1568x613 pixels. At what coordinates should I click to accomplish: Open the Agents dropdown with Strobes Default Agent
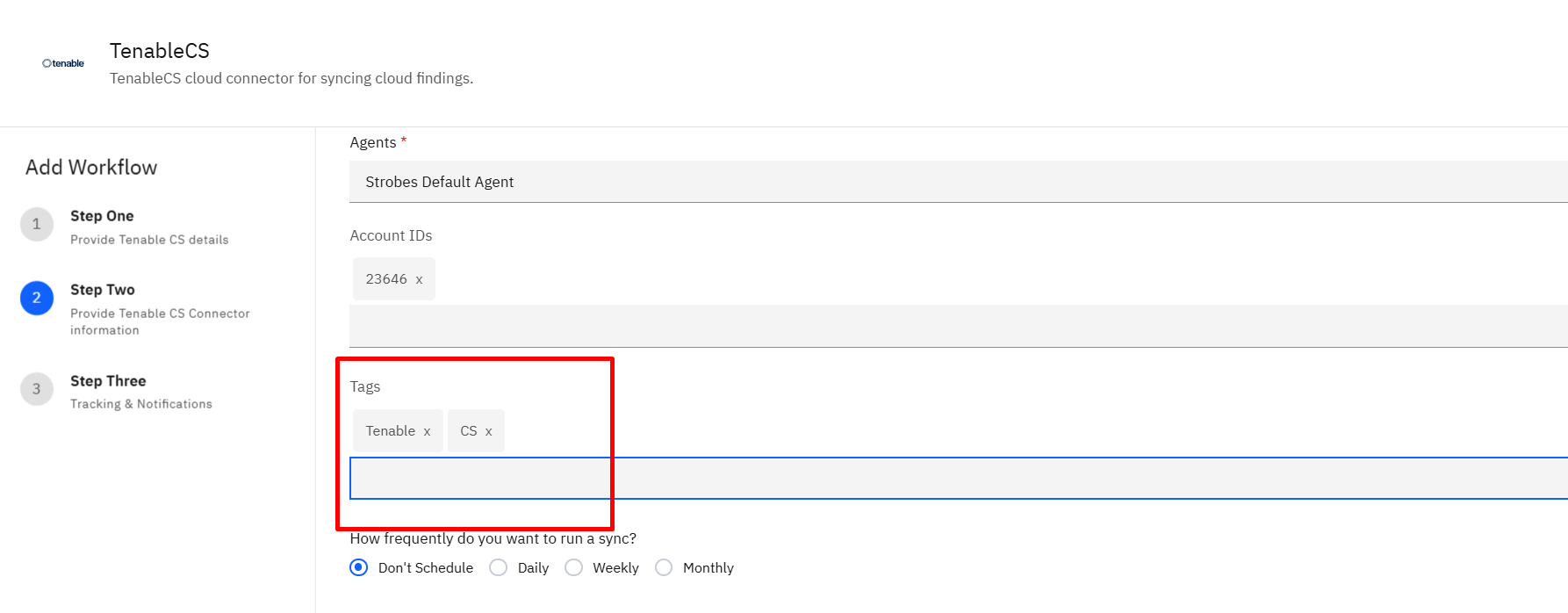click(959, 182)
